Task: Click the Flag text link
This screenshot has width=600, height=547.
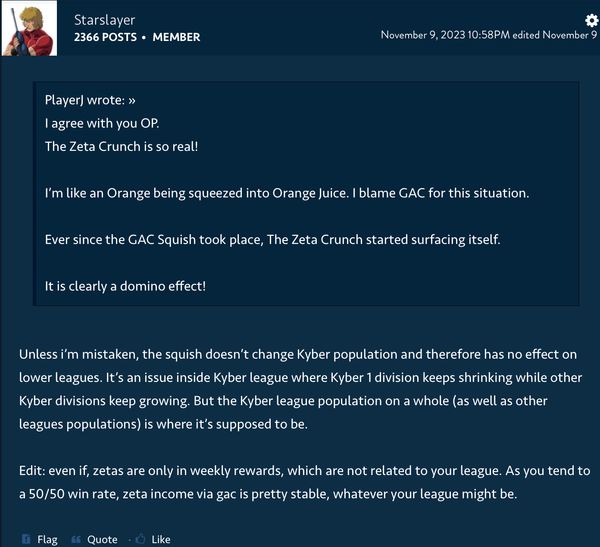Action: tap(47, 539)
